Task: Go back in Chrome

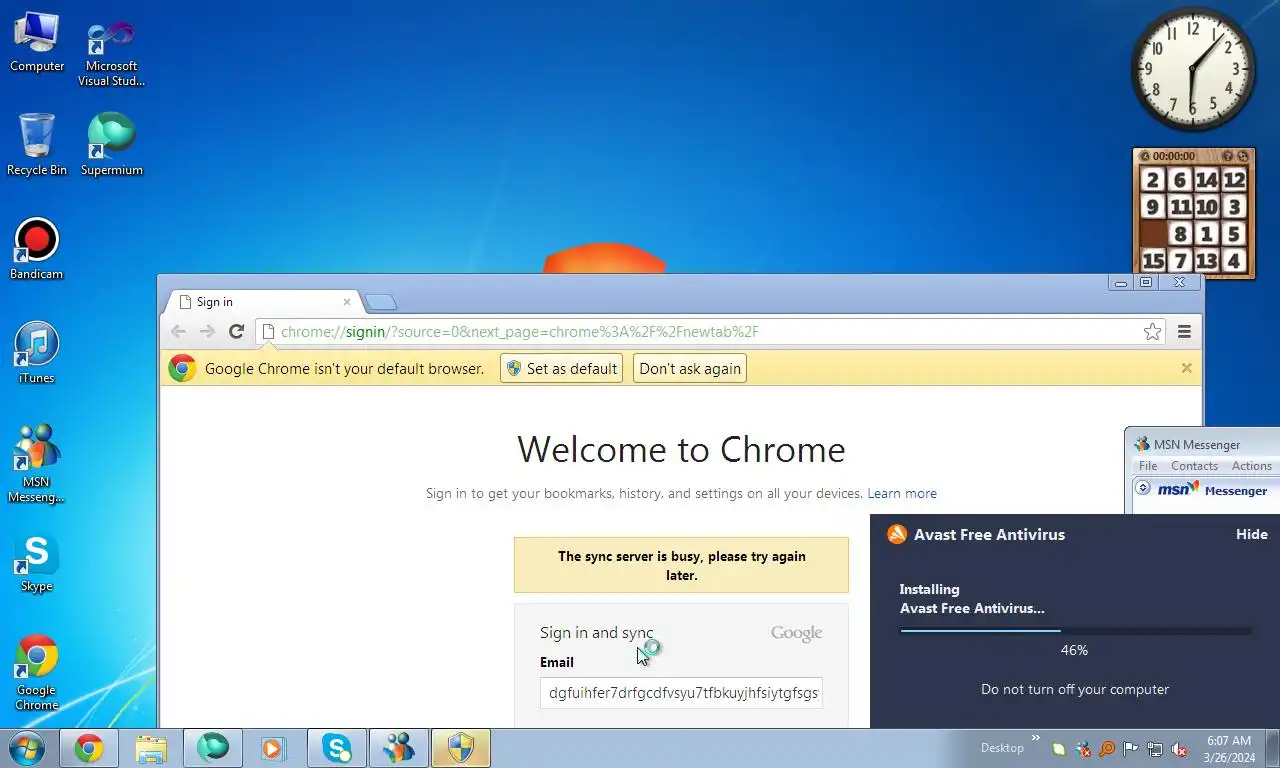Action: point(178,332)
